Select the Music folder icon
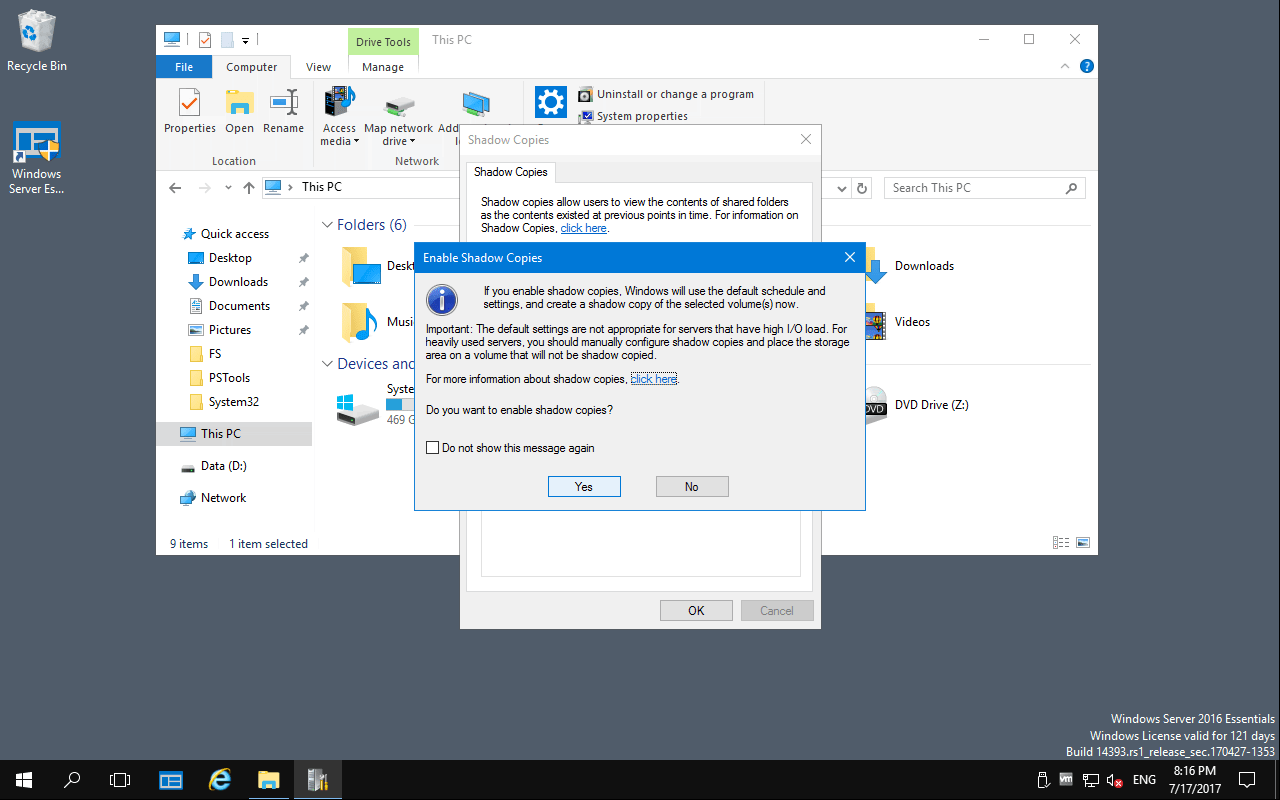The image size is (1280, 800). tap(360, 322)
